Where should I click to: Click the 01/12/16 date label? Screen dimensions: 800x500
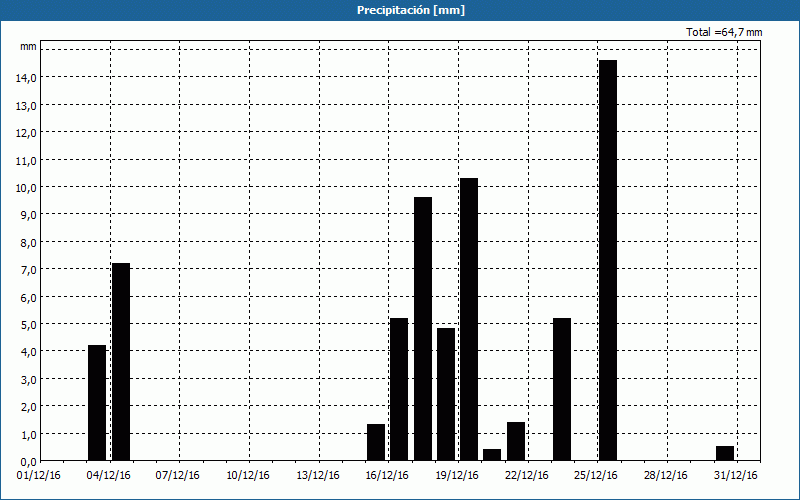point(39,476)
